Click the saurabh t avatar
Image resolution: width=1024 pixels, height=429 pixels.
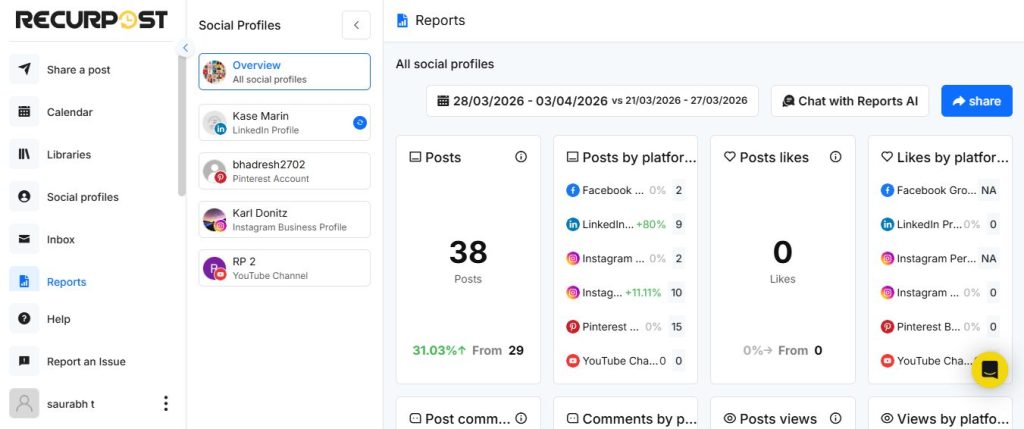pyautogui.click(x=24, y=404)
